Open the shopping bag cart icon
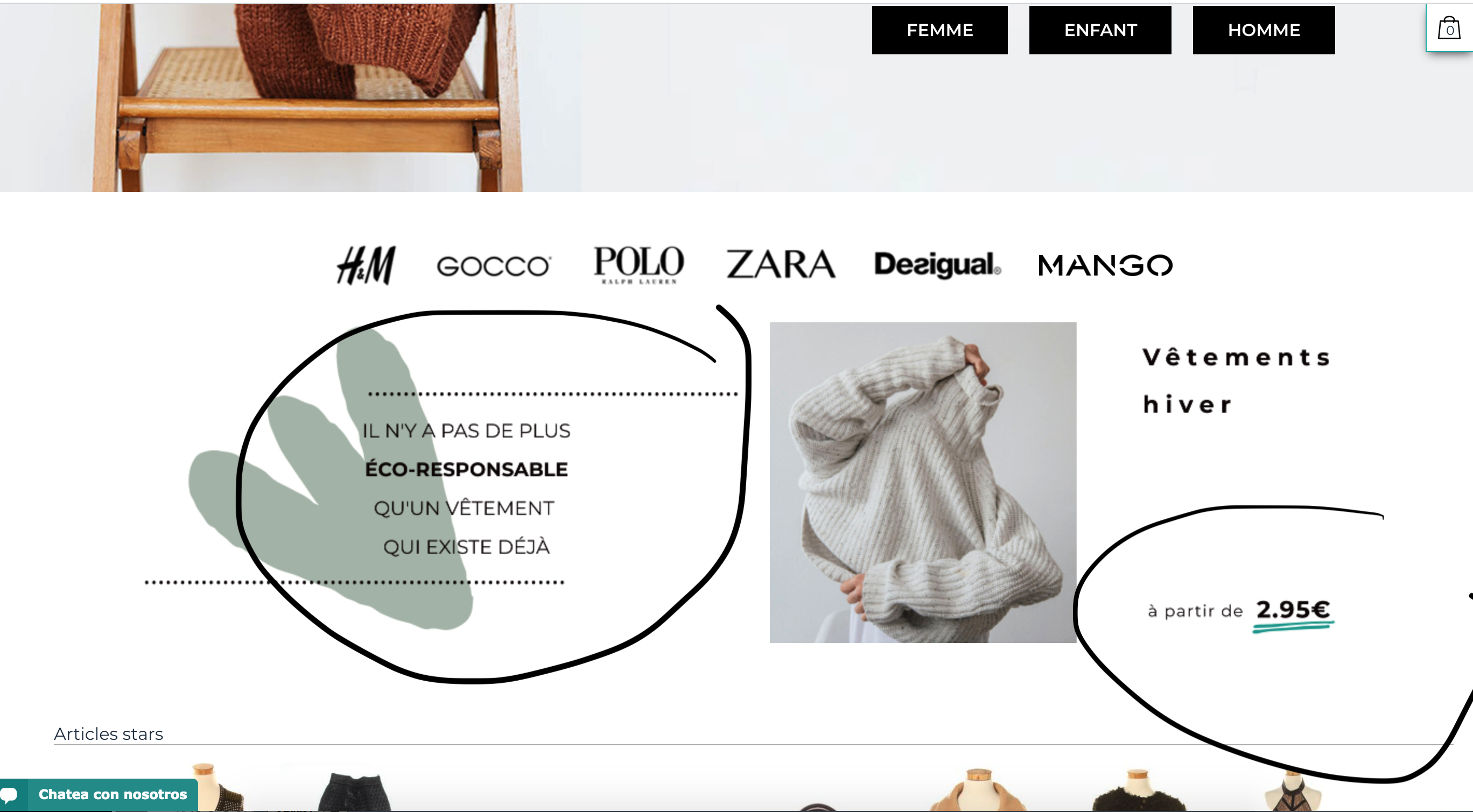 pyautogui.click(x=1449, y=27)
